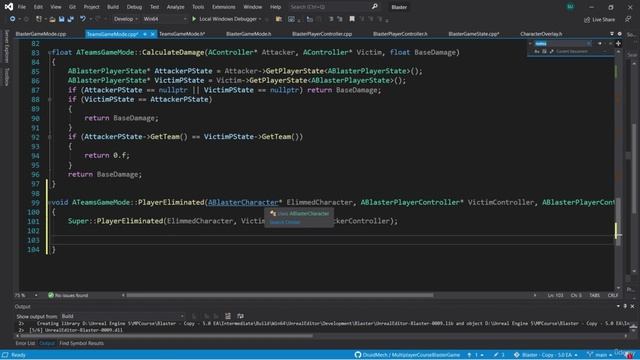This screenshot has width=640, height=360.
Task: Click the save all icon
Action: click(x=70, y=19)
